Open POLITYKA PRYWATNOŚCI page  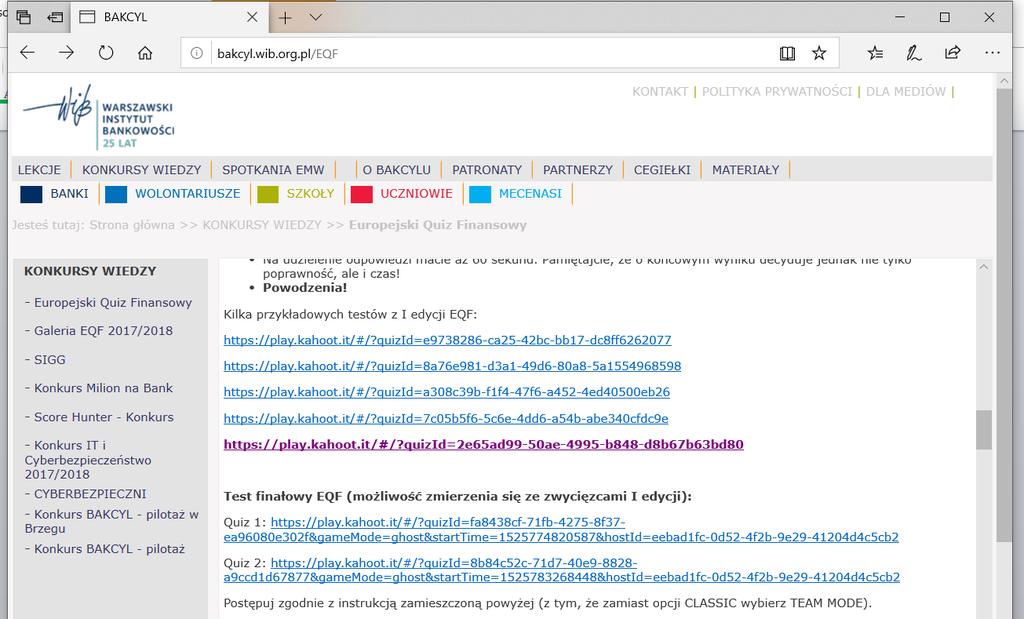tap(777, 91)
